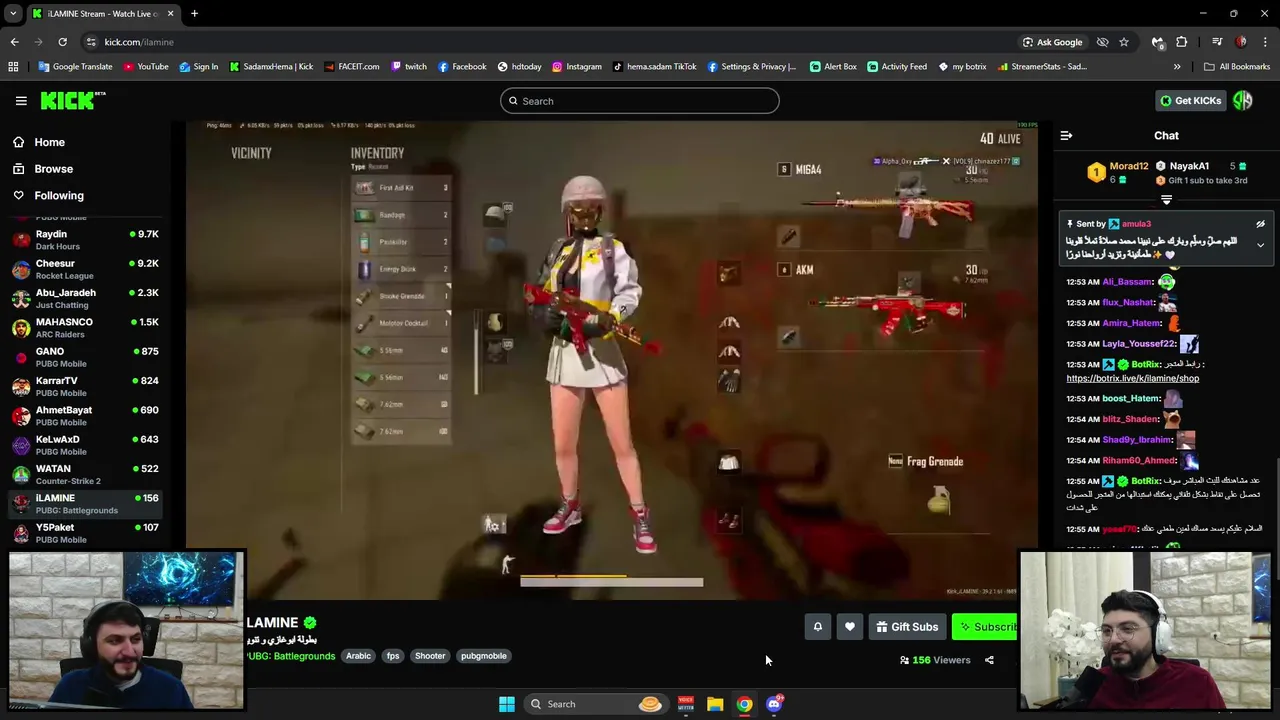1280x720 pixels.
Task: Click the Shooter tag
Action: pyautogui.click(x=430, y=656)
